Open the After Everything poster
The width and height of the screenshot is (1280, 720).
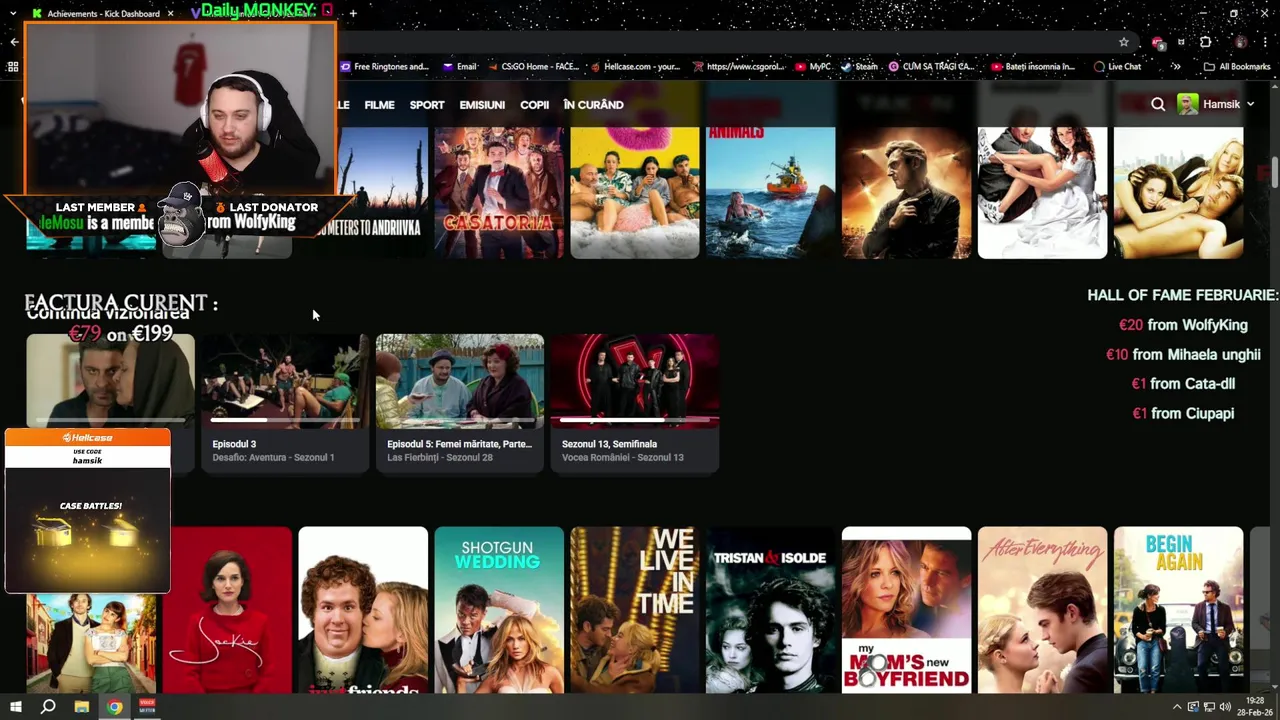[x=1042, y=610]
